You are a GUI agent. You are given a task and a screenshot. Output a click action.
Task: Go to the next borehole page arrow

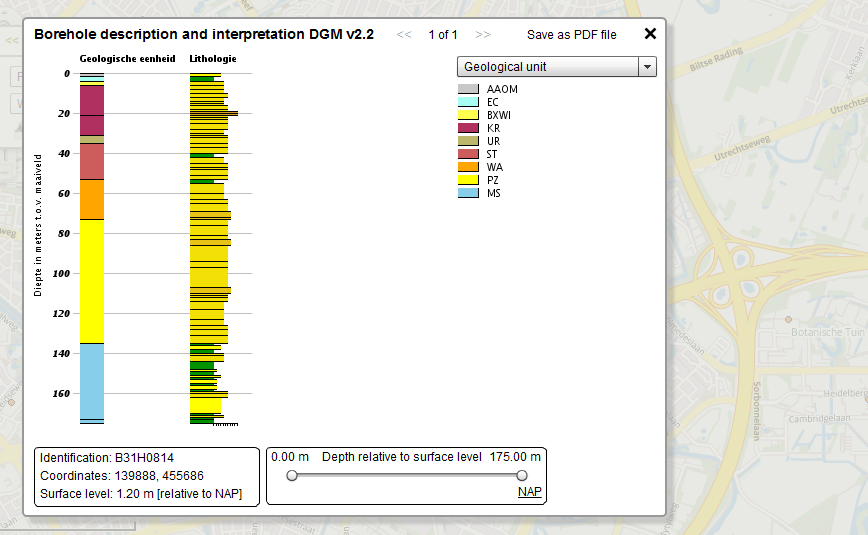(483, 35)
